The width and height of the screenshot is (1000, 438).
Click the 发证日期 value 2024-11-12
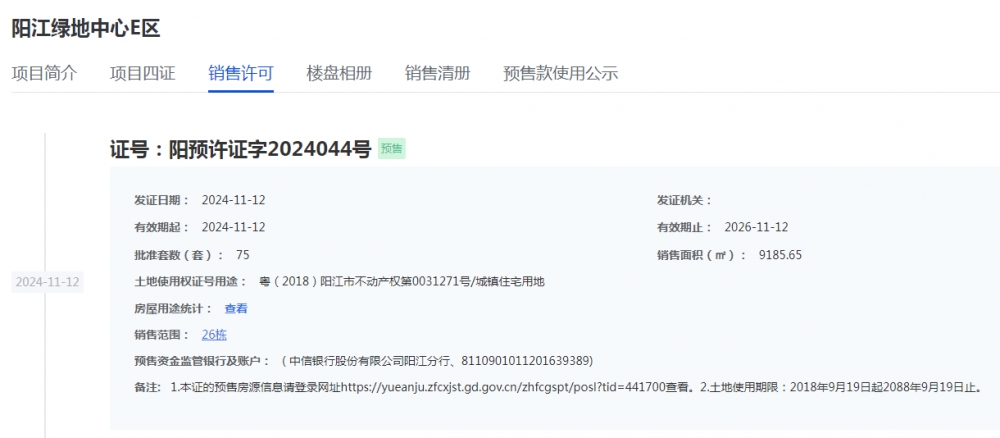tap(233, 200)
